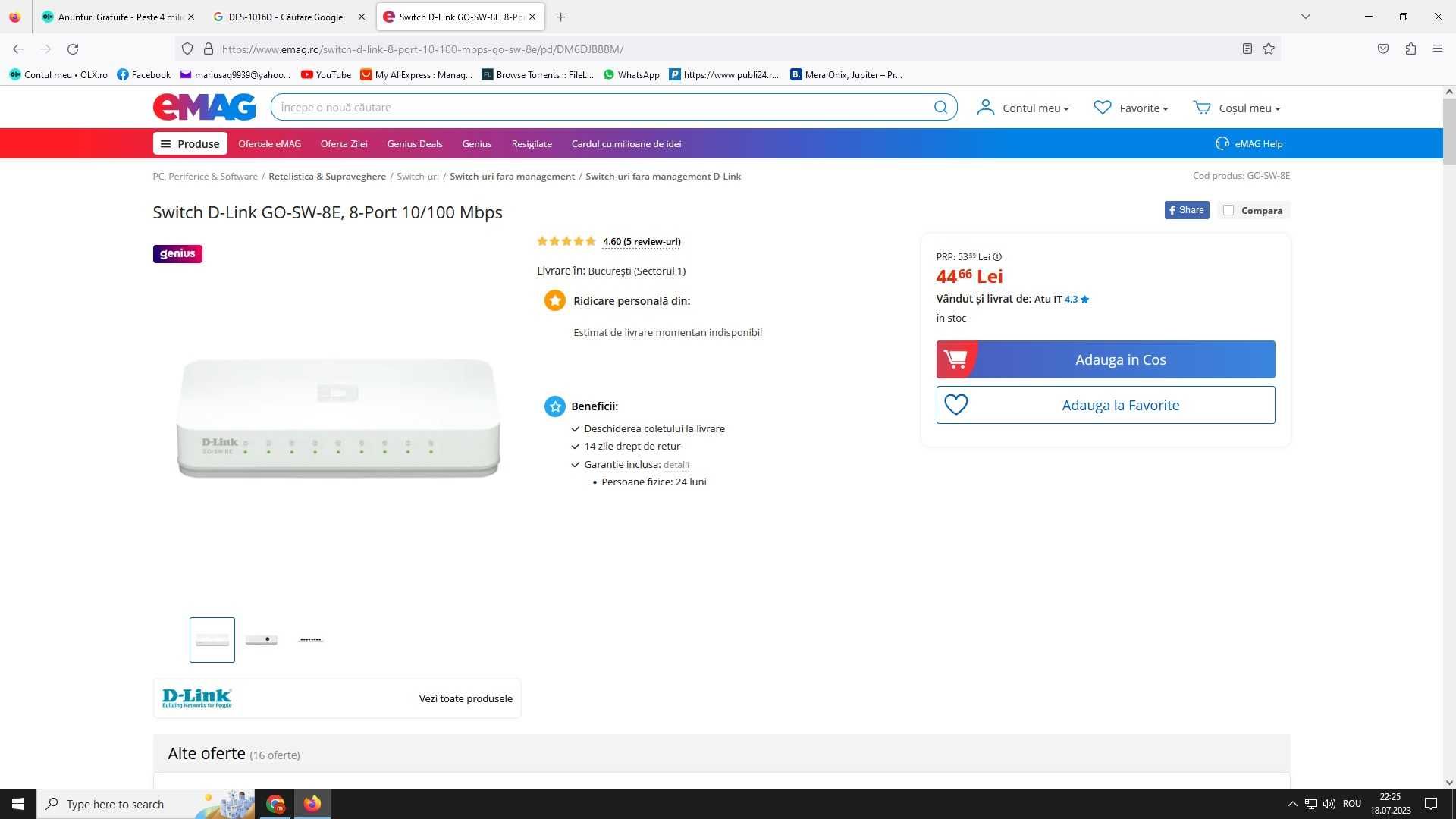Open the Genius Deals menu tab

tap(414, 143)
